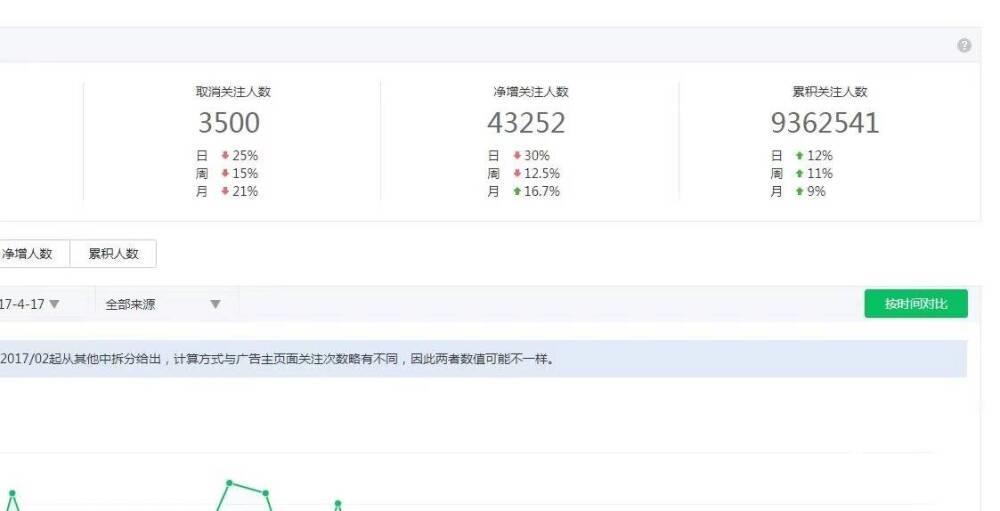This screenshot has height=511, width=1000.
Task: Click the green monthly 9% cumulative arrow
Action: (799, 192)
